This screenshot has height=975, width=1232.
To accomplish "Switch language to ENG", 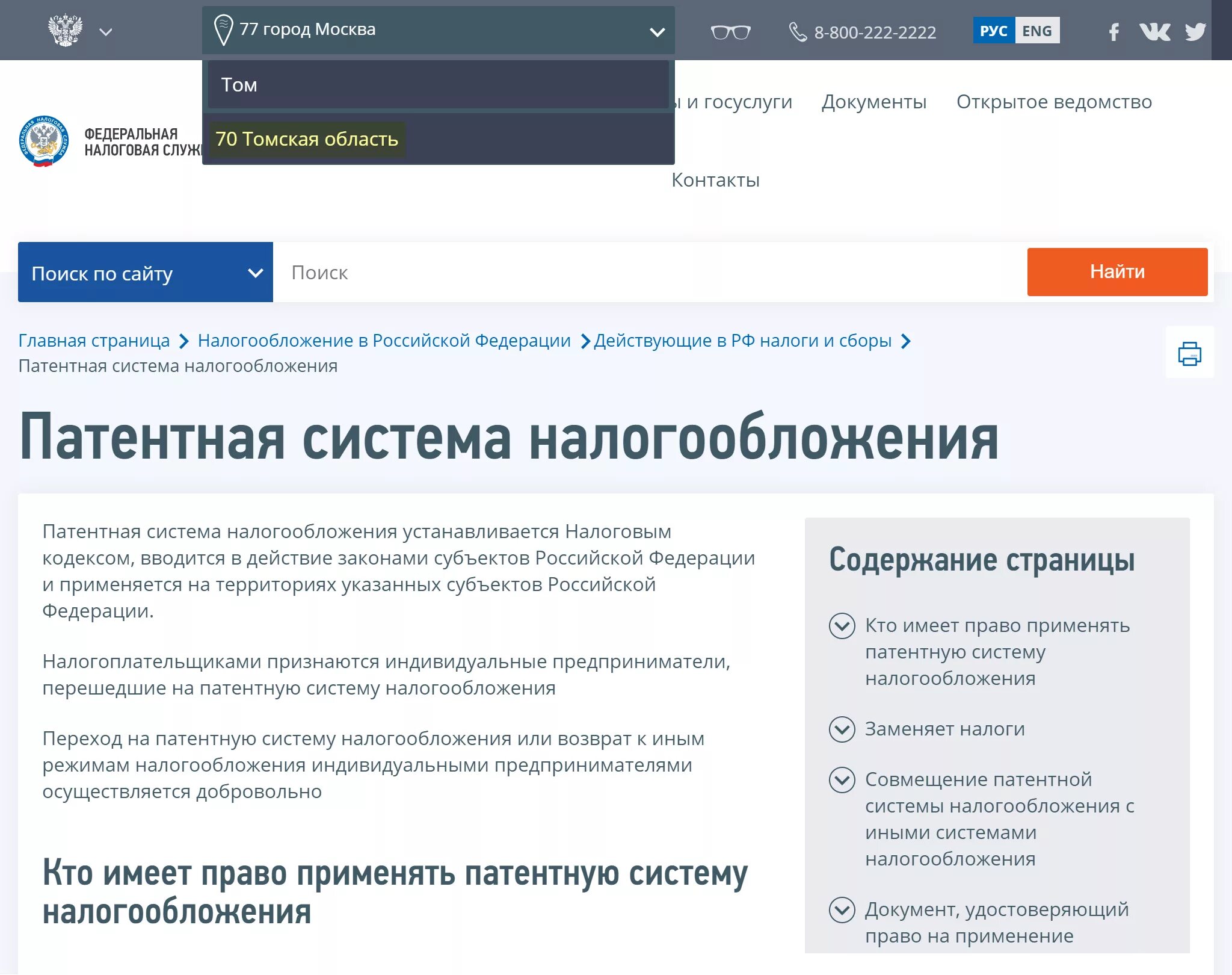I will [1036, 31].
